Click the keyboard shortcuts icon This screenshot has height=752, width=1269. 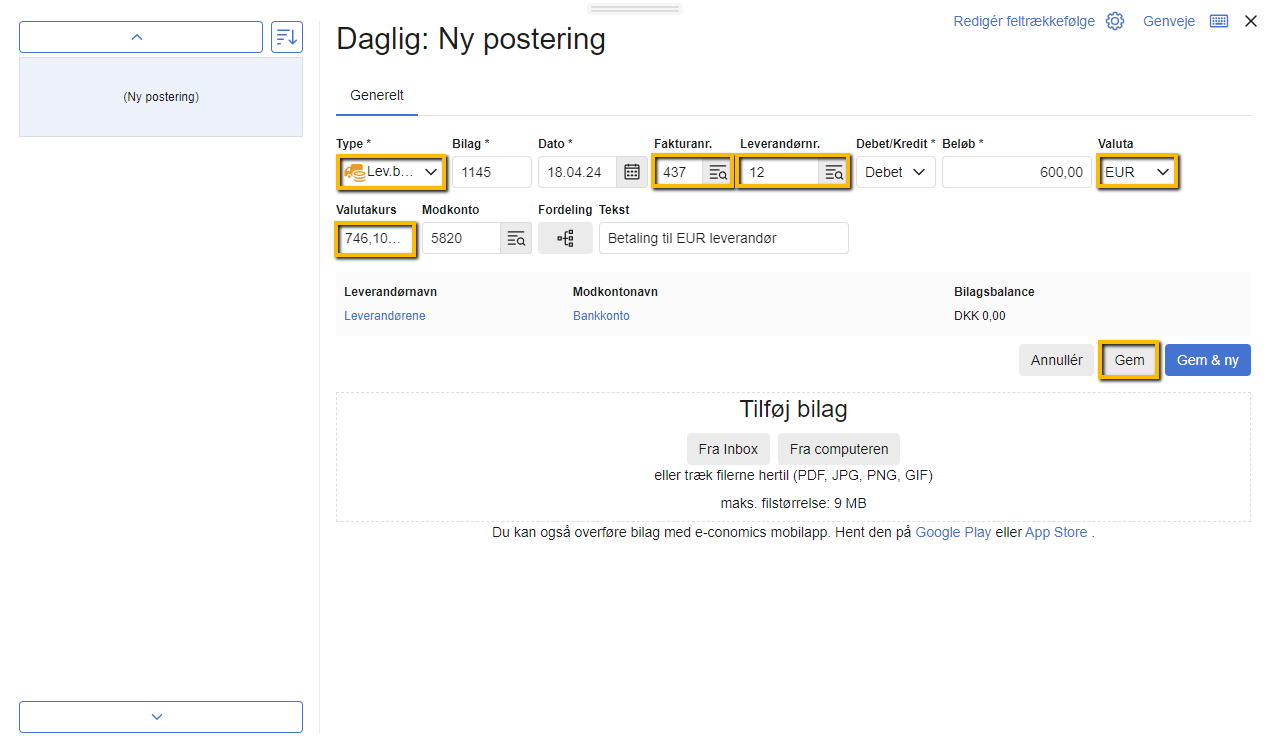(x=1218, y=21)
